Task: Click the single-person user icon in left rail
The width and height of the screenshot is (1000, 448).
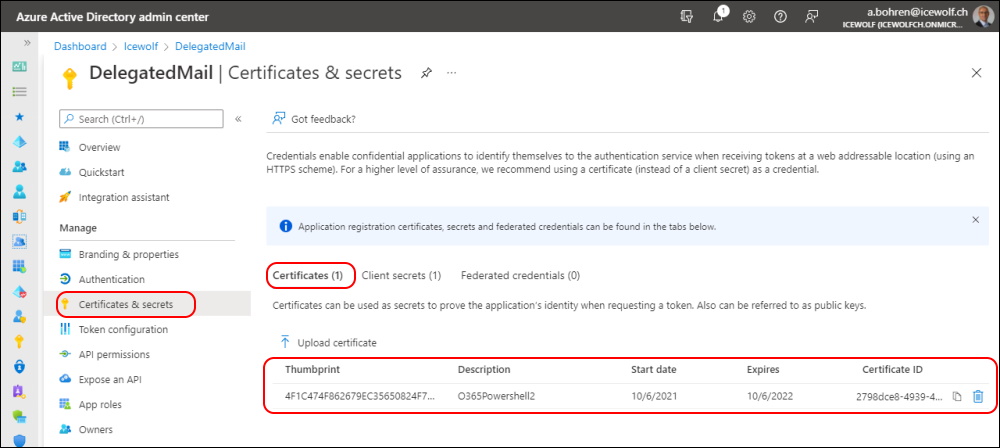Action: 20,191
